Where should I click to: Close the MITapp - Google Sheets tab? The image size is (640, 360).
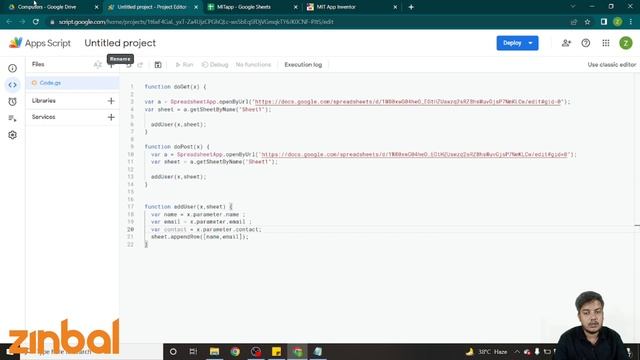296,7
